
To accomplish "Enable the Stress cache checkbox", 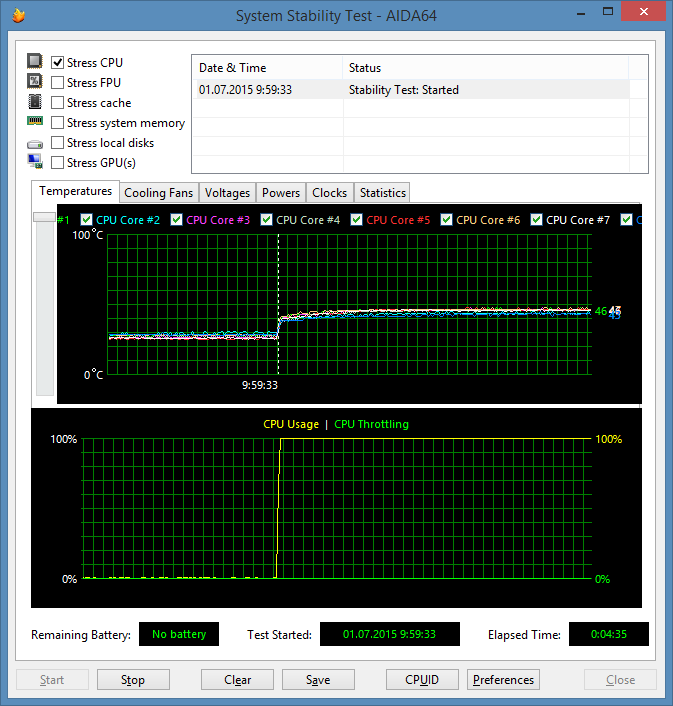I will tap(57, 103).
